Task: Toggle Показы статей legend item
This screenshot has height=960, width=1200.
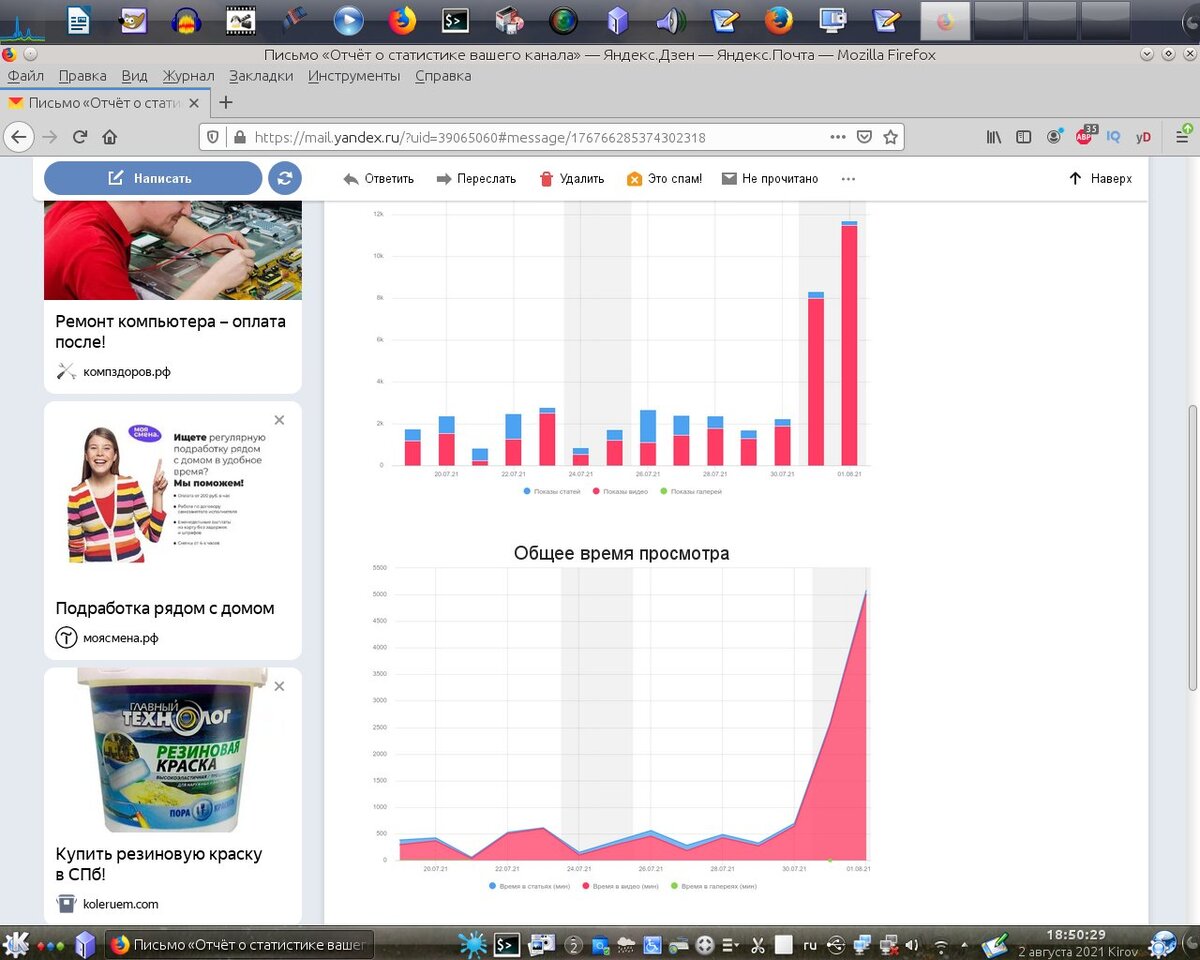Action: (550, 492)
